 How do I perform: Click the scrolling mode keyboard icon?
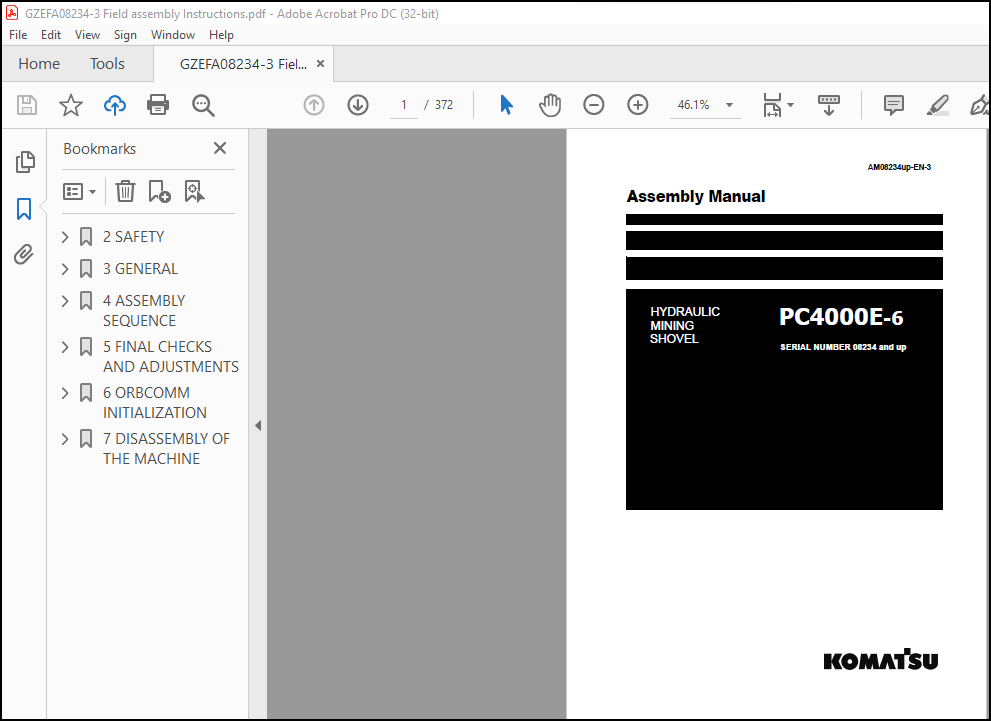tap(829, 105)
